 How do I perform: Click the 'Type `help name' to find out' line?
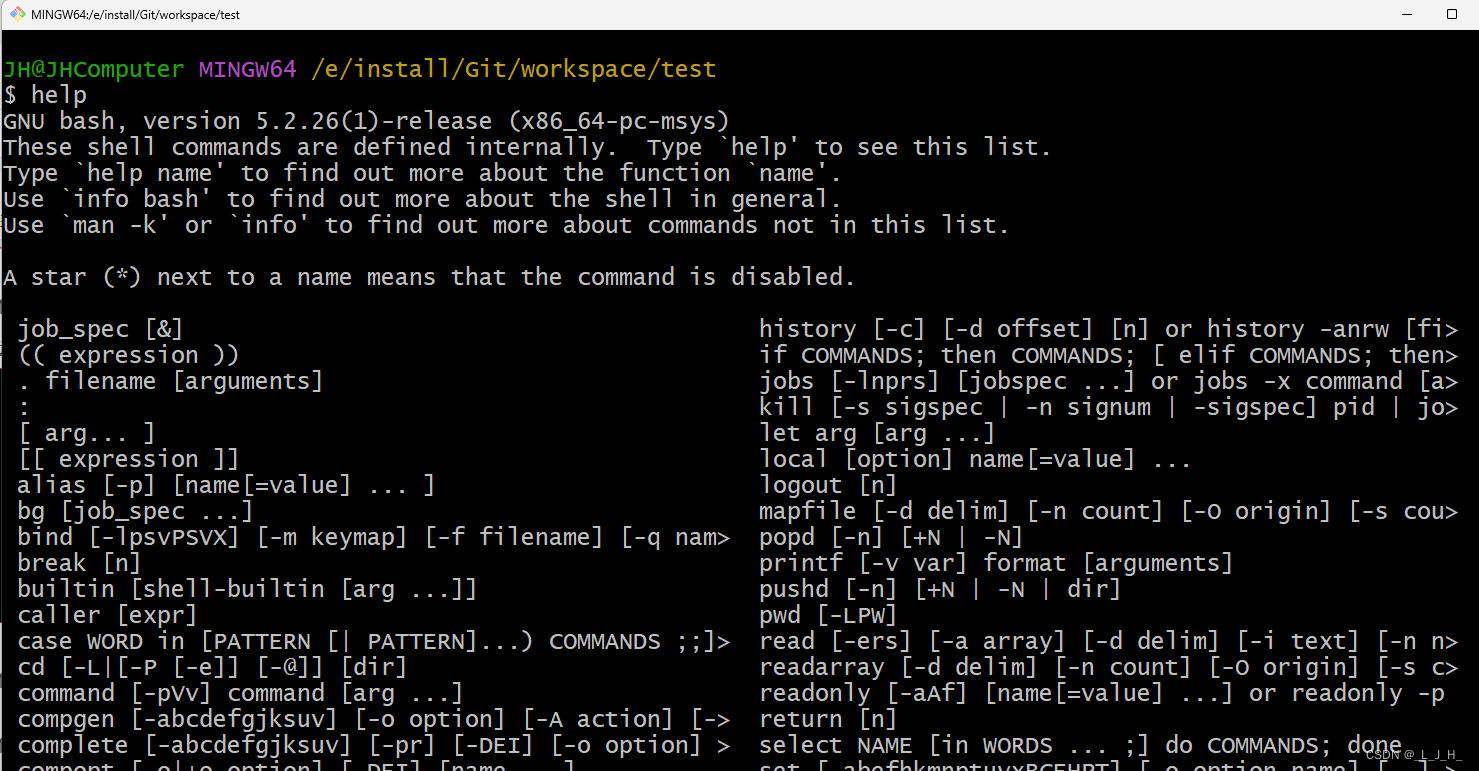coord(422,173)
